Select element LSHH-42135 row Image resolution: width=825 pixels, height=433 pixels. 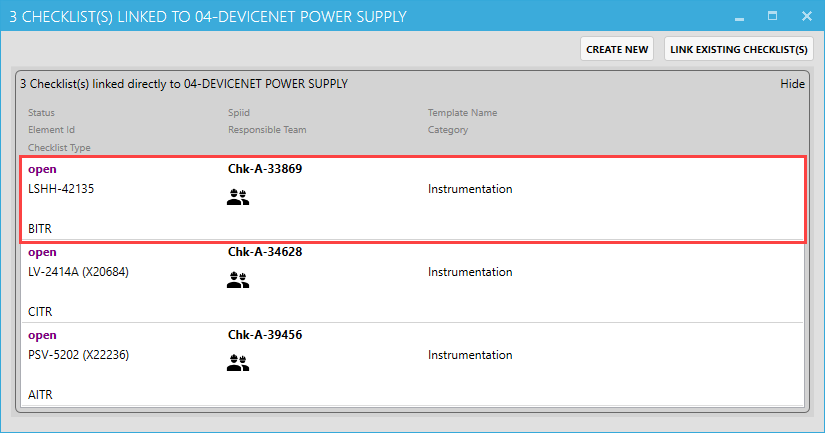pyautogui.click(x=61, y=189)
